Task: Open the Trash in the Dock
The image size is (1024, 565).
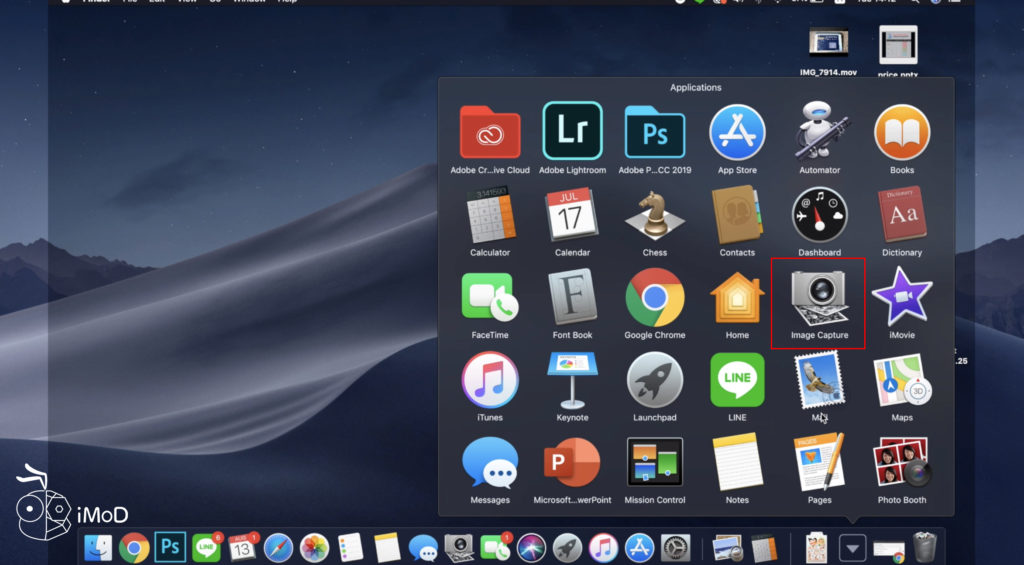Action: [x=925, y=547]
